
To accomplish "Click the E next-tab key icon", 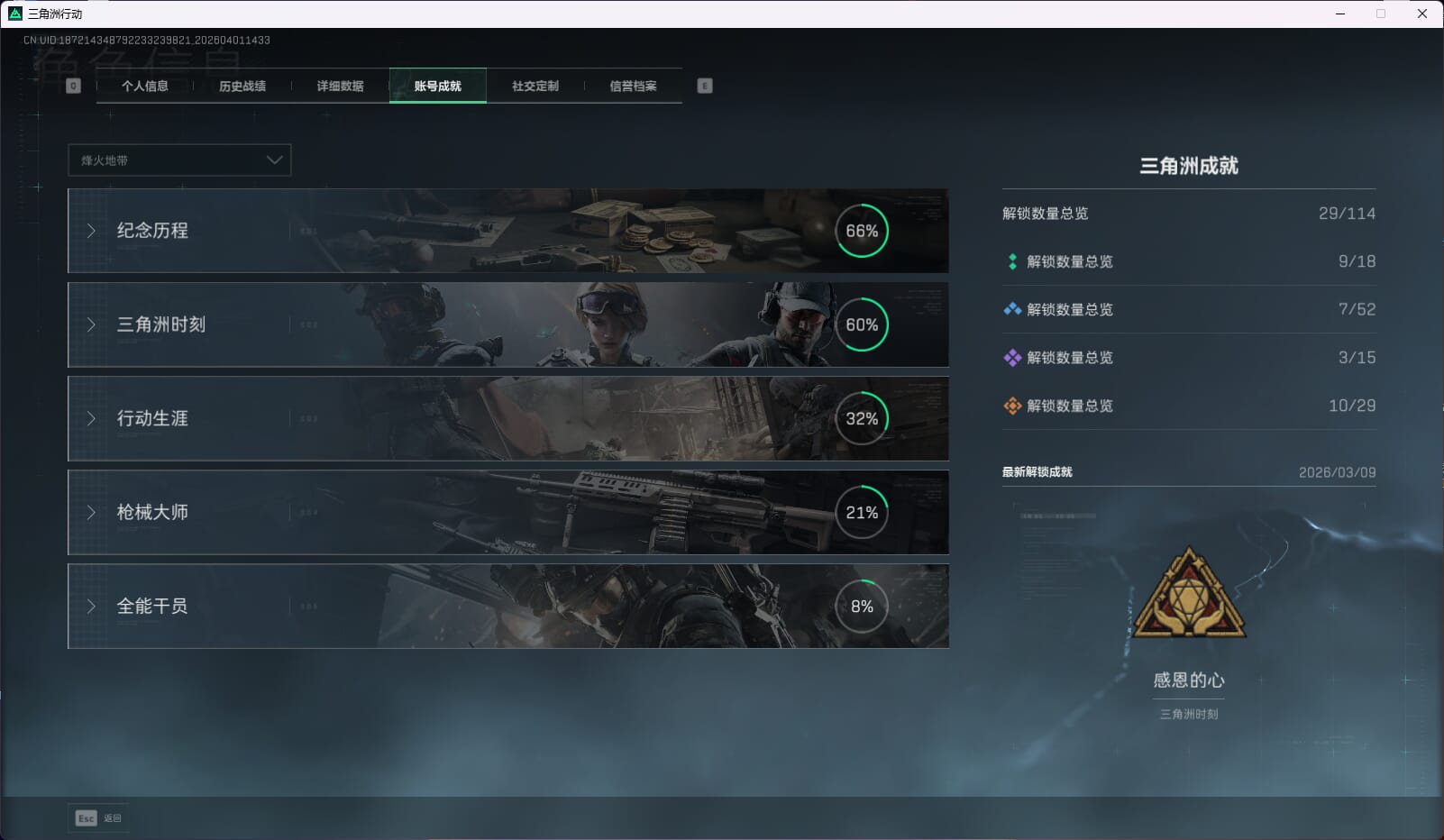I will point(705,86).
